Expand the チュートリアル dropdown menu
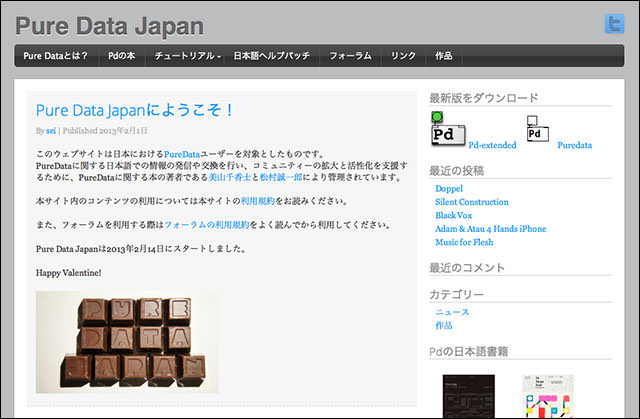Screen dimensions: 640x419 (187, 56)
